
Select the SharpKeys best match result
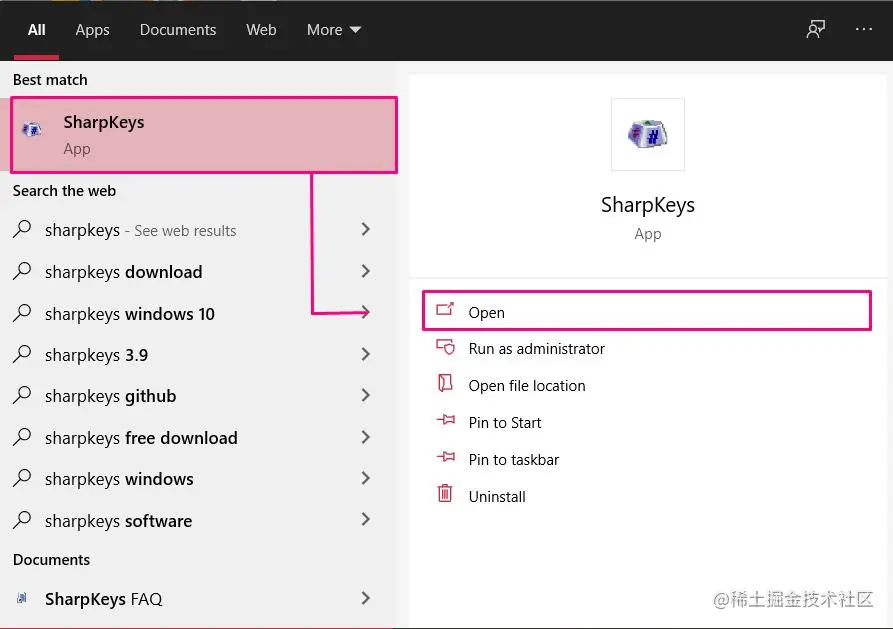click(204, 135)
